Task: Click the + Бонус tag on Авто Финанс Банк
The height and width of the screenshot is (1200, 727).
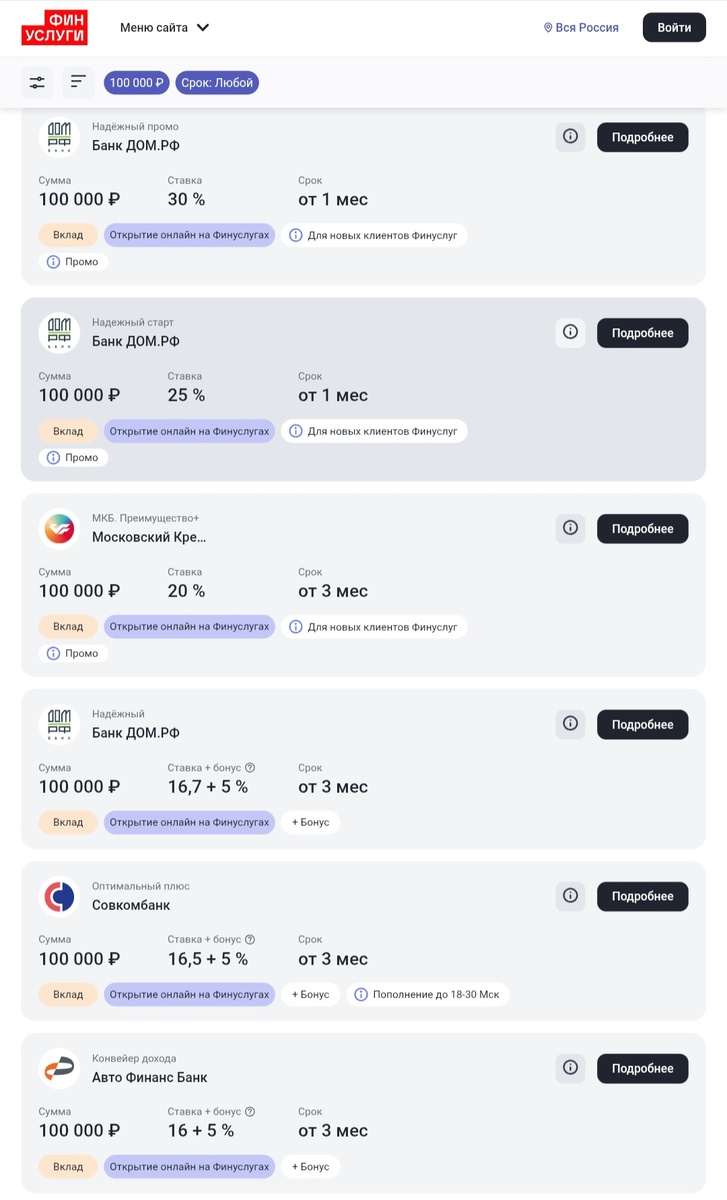Action: [310, 1167]
